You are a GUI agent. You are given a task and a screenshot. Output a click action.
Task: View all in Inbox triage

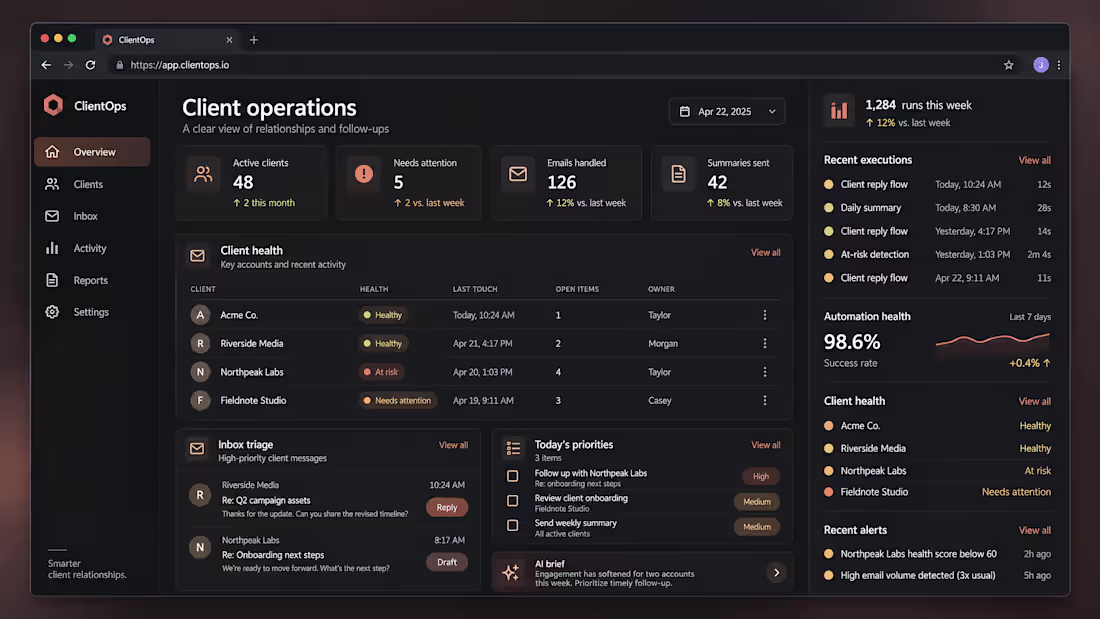coord(453,445)
